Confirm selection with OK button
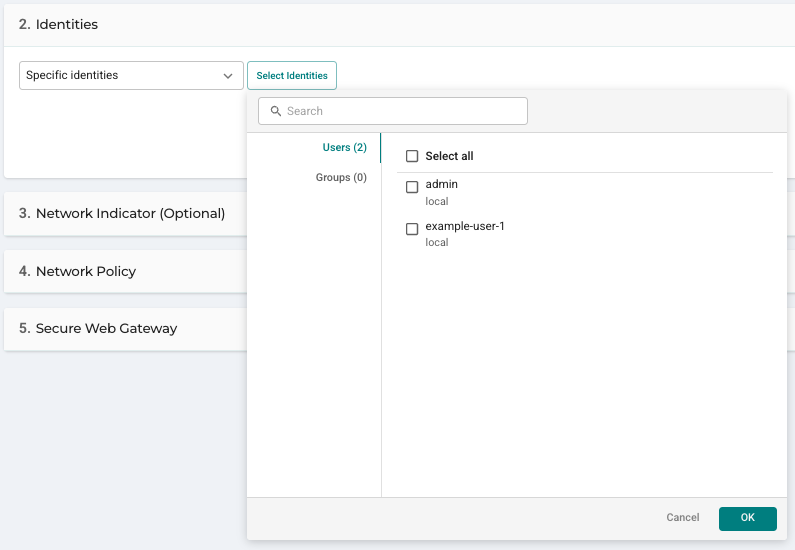795x550 pixels. point(748,518)
